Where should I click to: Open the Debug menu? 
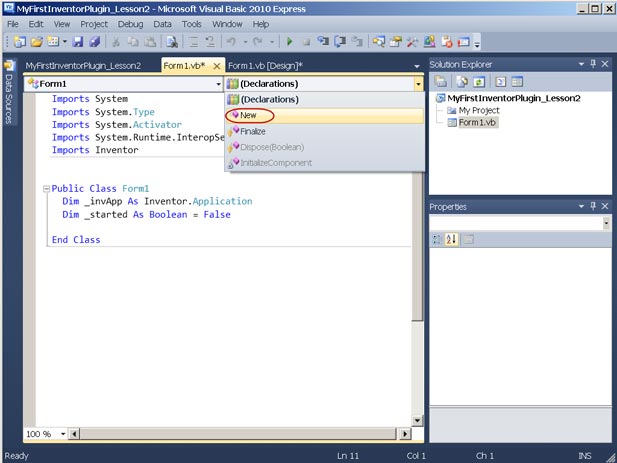pyautogui.click(x=131, y=23)
